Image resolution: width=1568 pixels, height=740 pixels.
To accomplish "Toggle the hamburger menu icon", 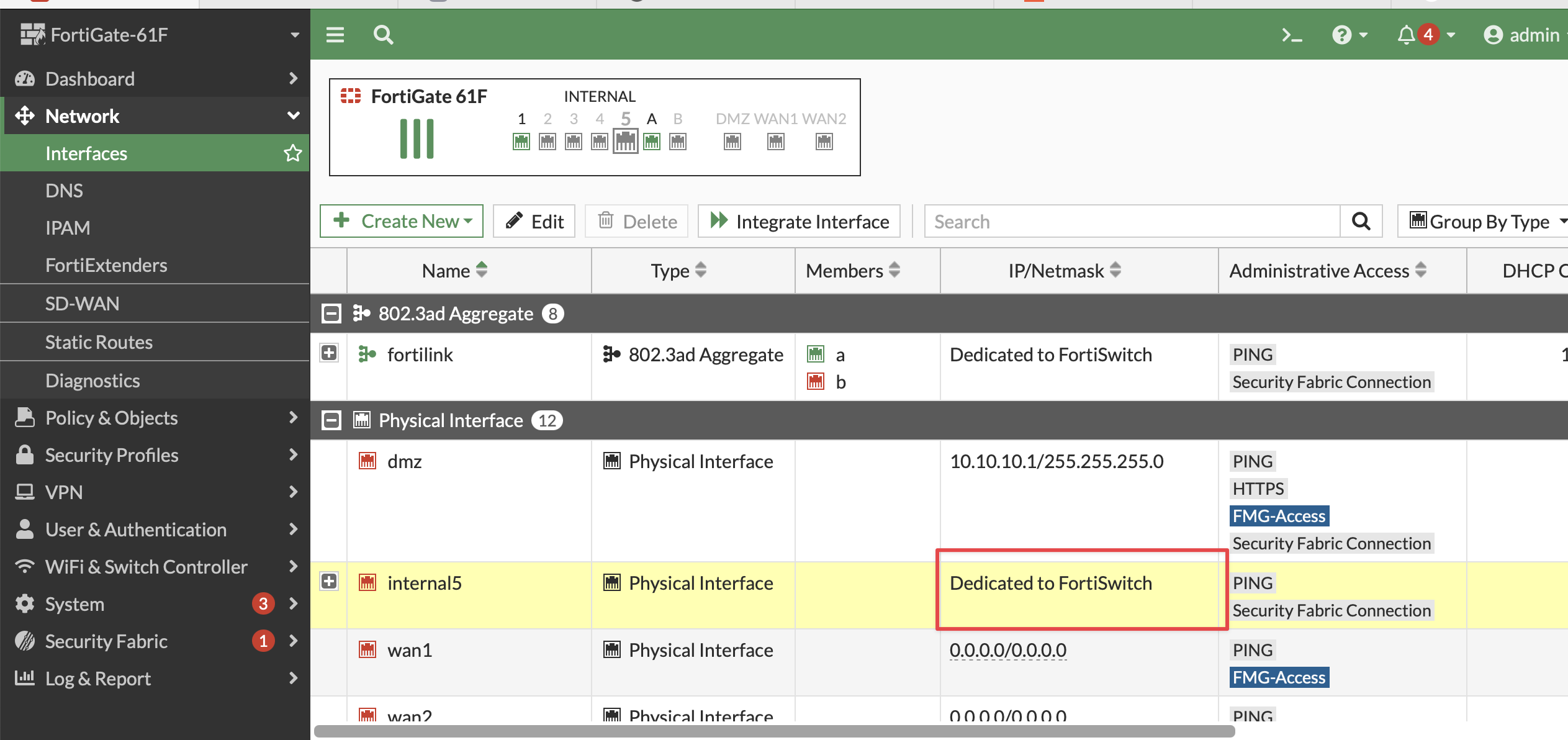I will point(335,35).
